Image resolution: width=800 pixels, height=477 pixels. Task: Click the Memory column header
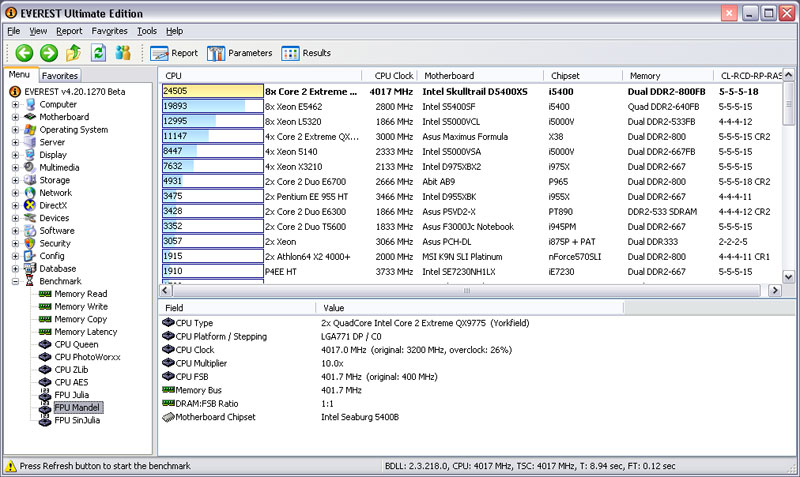click(645, 75)
